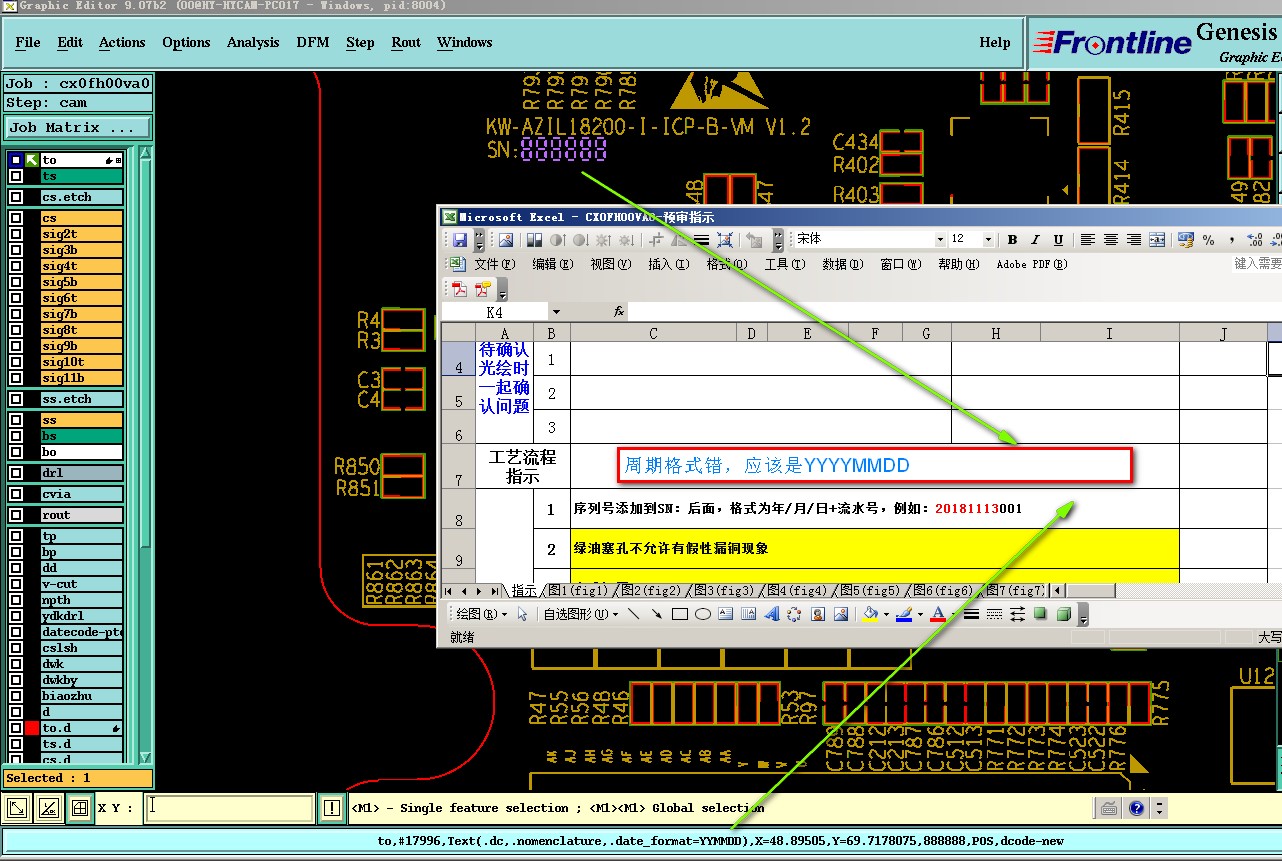Click the Fill Color paint bucket swatch
The width and height of the screenshot is (1282, 861).
pos(870,614)
